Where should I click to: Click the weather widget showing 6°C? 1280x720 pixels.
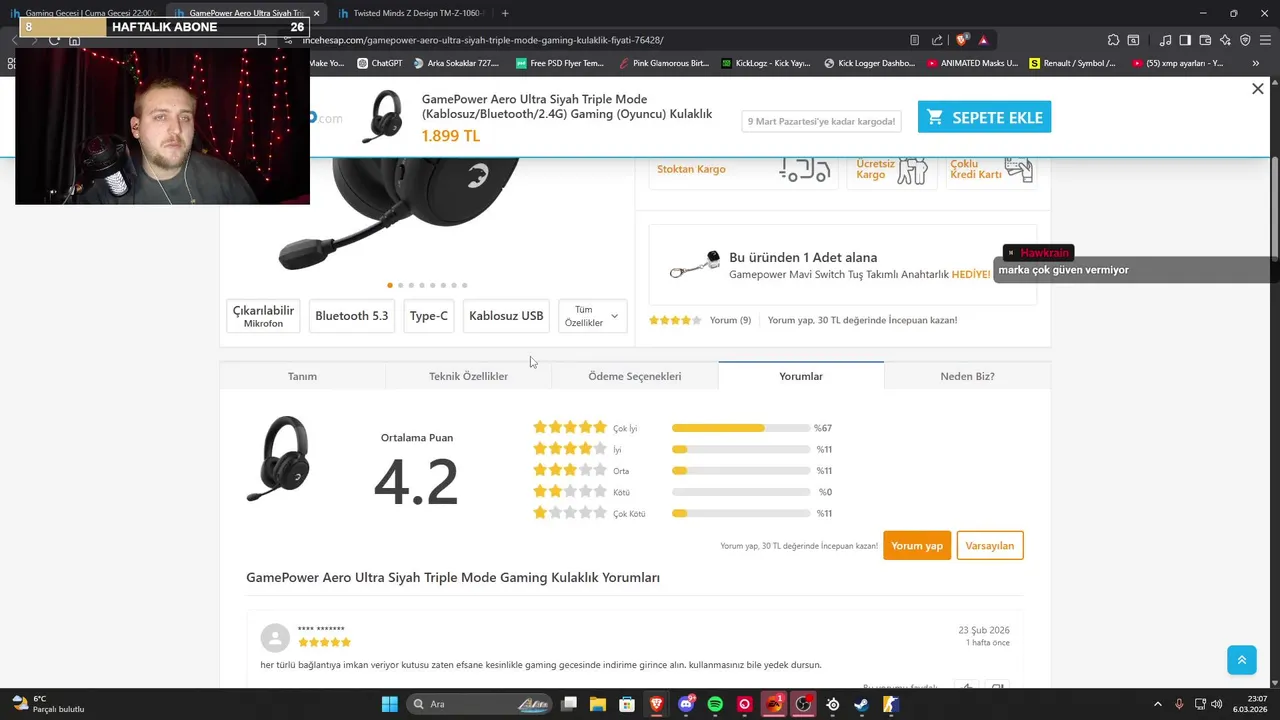(48, 704)
